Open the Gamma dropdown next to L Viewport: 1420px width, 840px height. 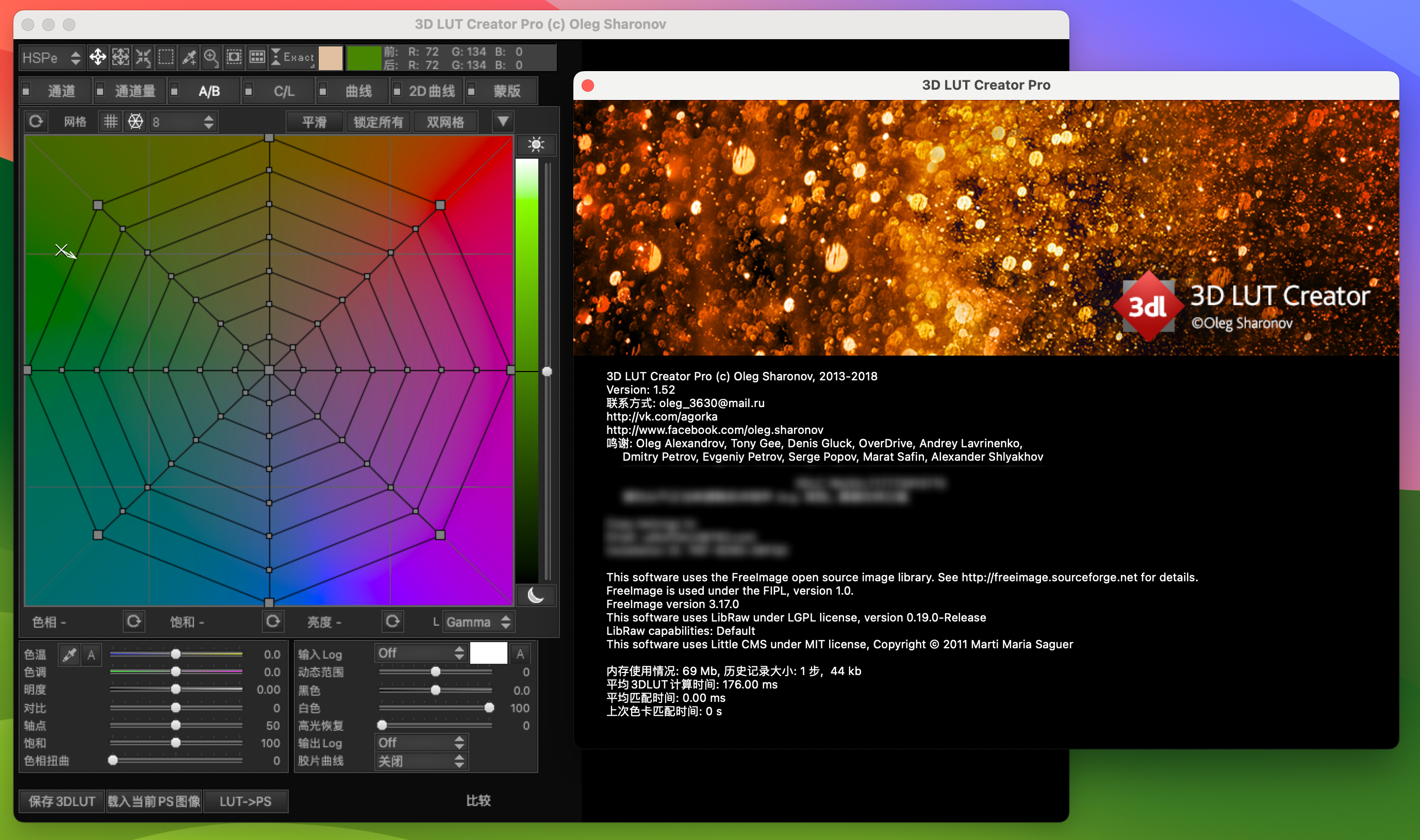478,622
